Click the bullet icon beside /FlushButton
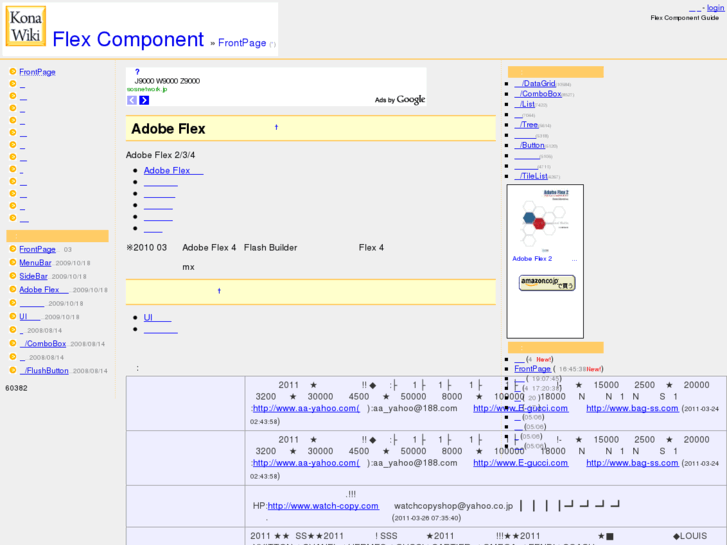 click(13, 370)
